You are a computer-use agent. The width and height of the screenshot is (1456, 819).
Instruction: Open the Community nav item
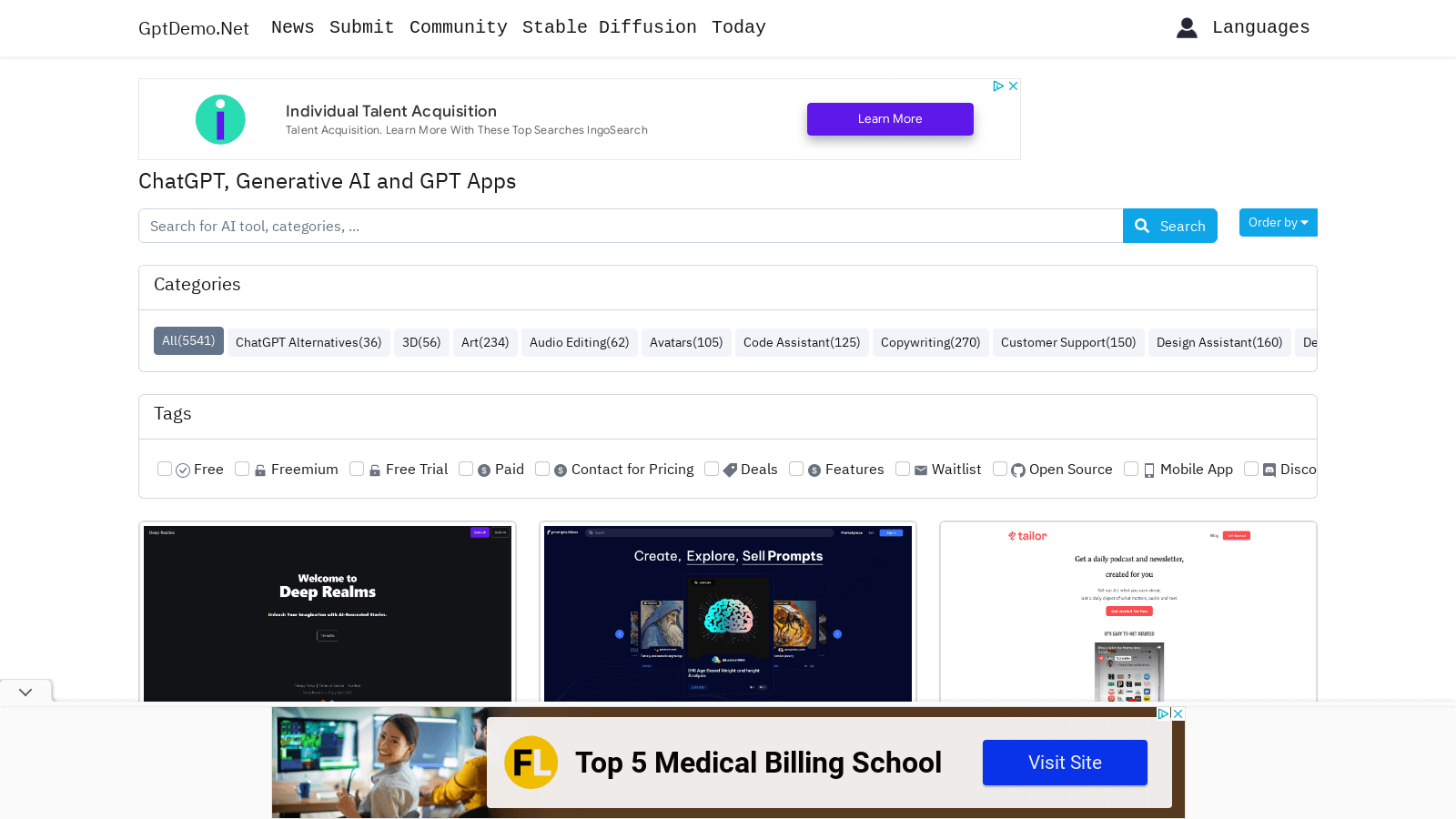[x=458, y=27]
